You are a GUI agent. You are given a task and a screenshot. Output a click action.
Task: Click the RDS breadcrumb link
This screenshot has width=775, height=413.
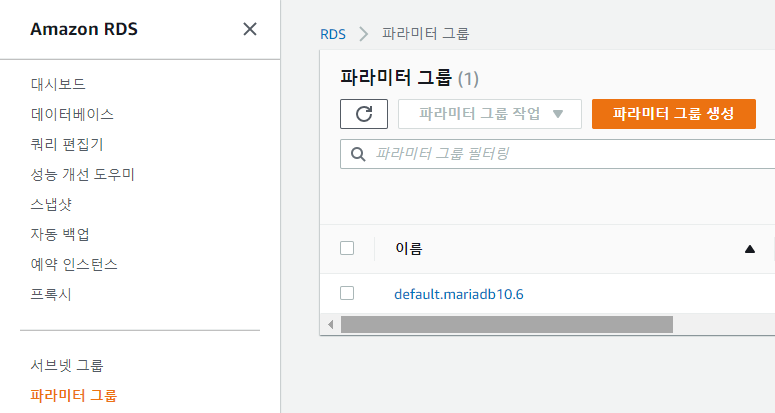coord(333,34)
